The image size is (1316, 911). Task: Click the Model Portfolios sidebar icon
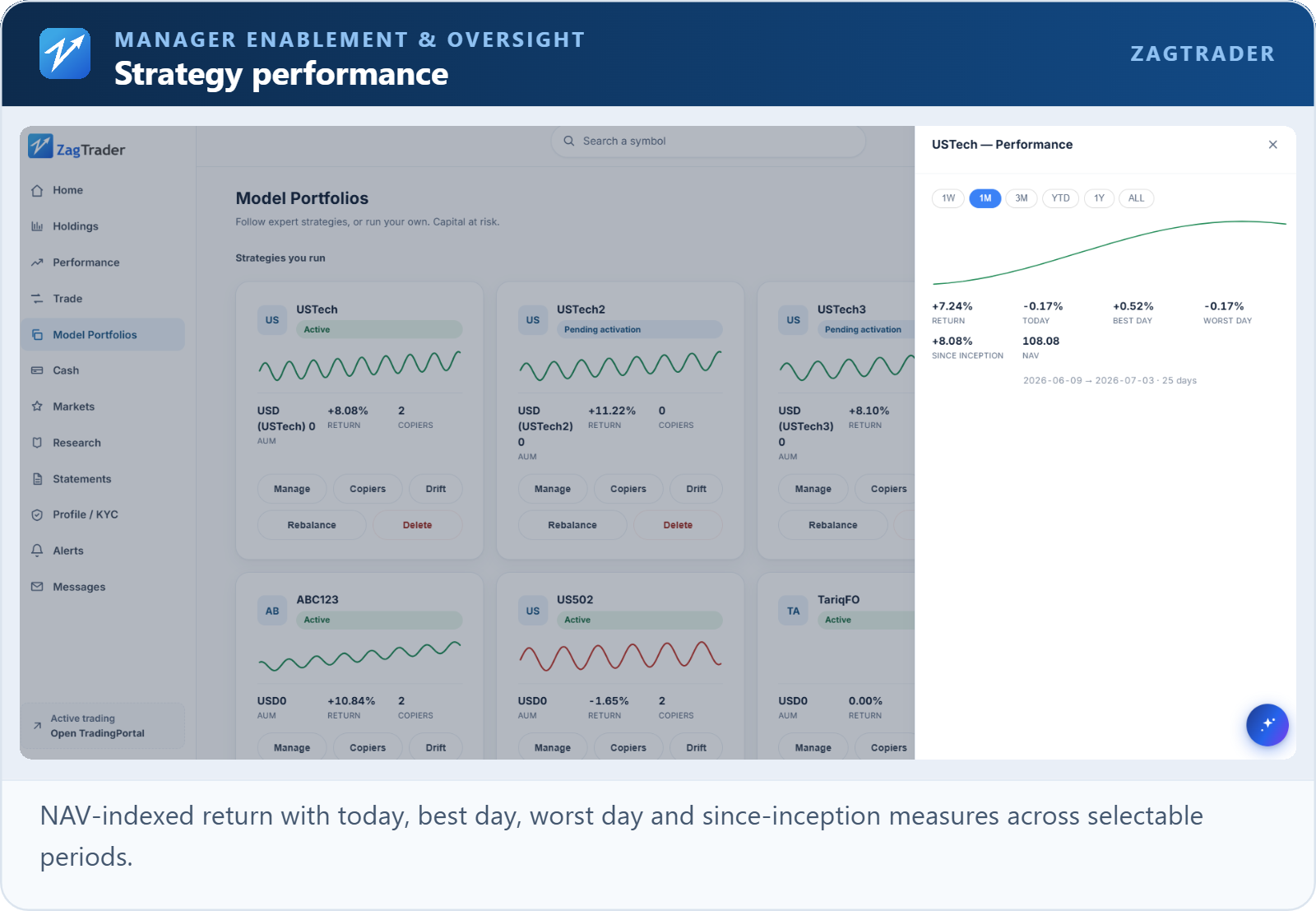(x=37, y=335)
